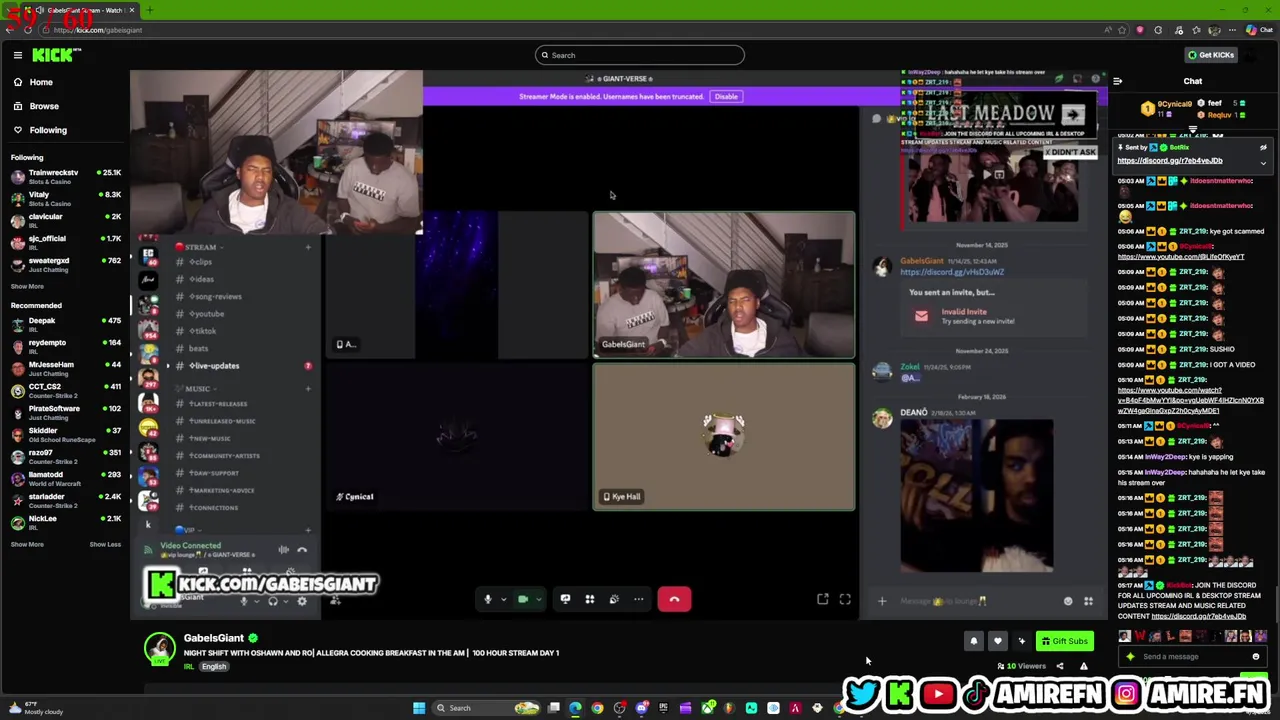Pop out the Discord call window
Viewport: 1280px width, 720px height.
[x=822, y=599]
